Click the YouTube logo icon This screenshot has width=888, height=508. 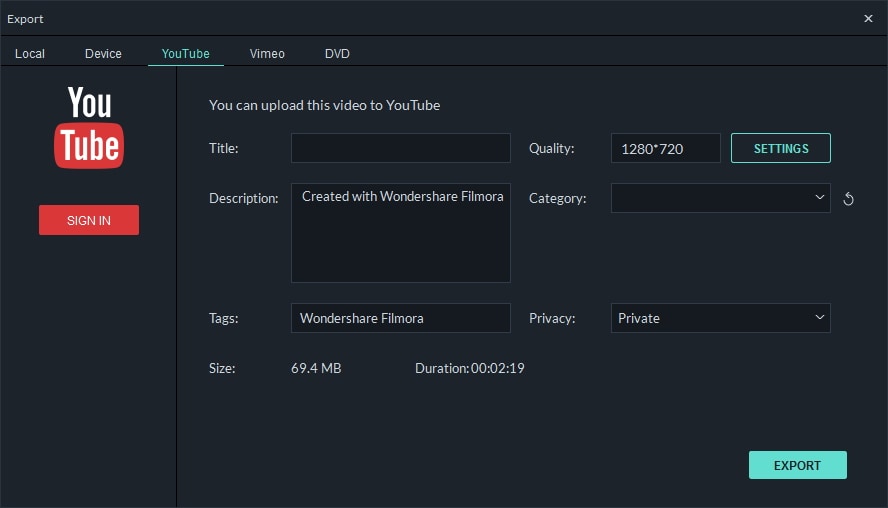point(89,127)
